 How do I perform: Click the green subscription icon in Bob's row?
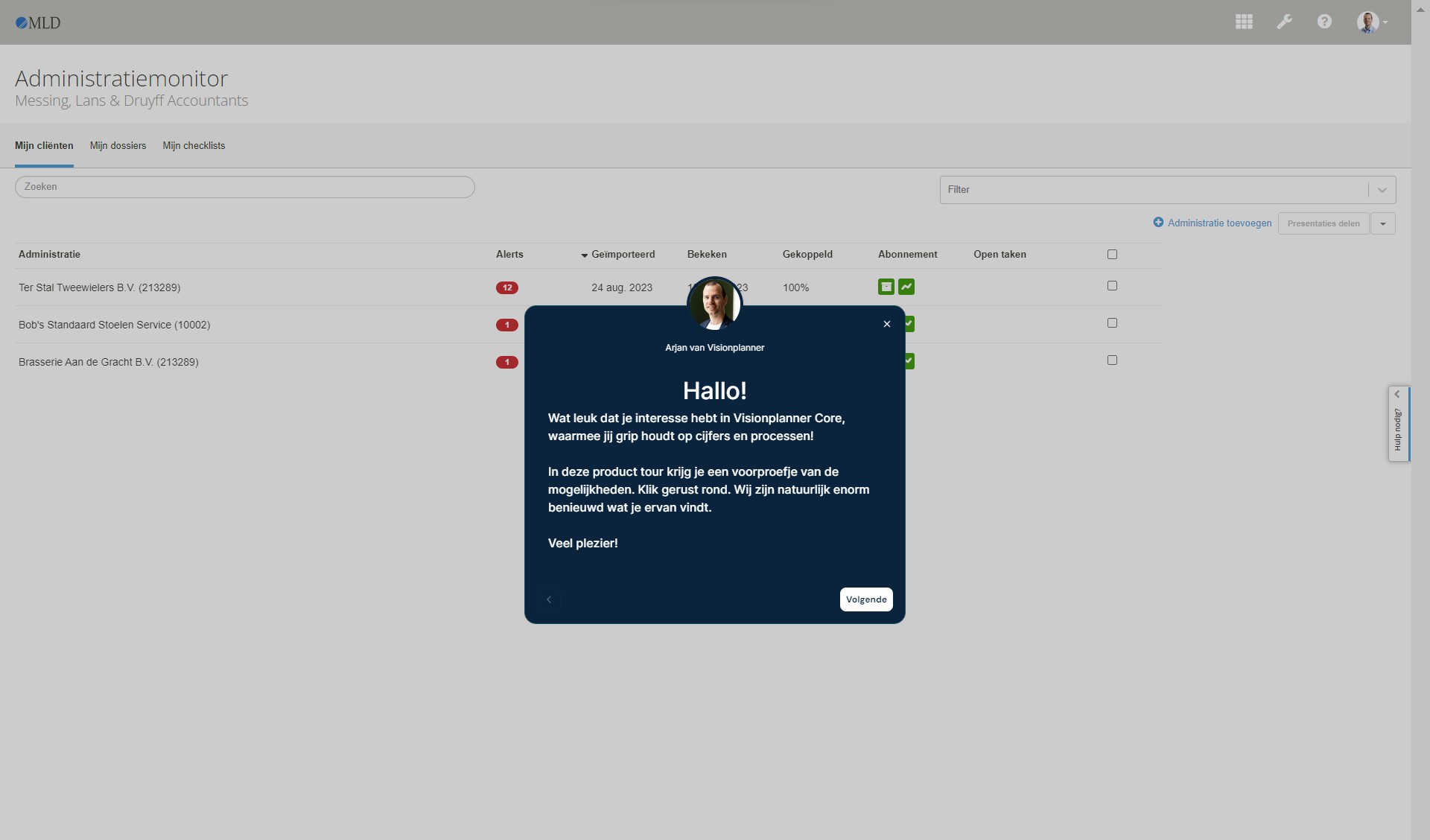(909, 324)
